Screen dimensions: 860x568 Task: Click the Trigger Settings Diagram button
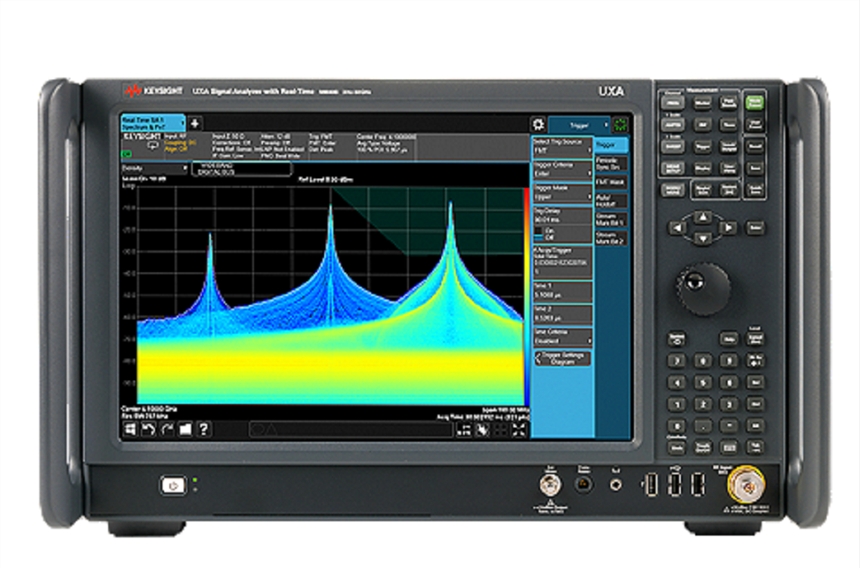pyautogui.click(x=562, y=358)
